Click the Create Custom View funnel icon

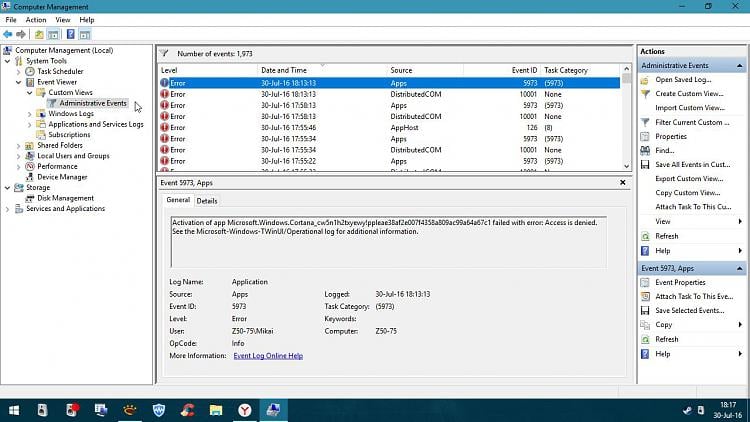645,94
